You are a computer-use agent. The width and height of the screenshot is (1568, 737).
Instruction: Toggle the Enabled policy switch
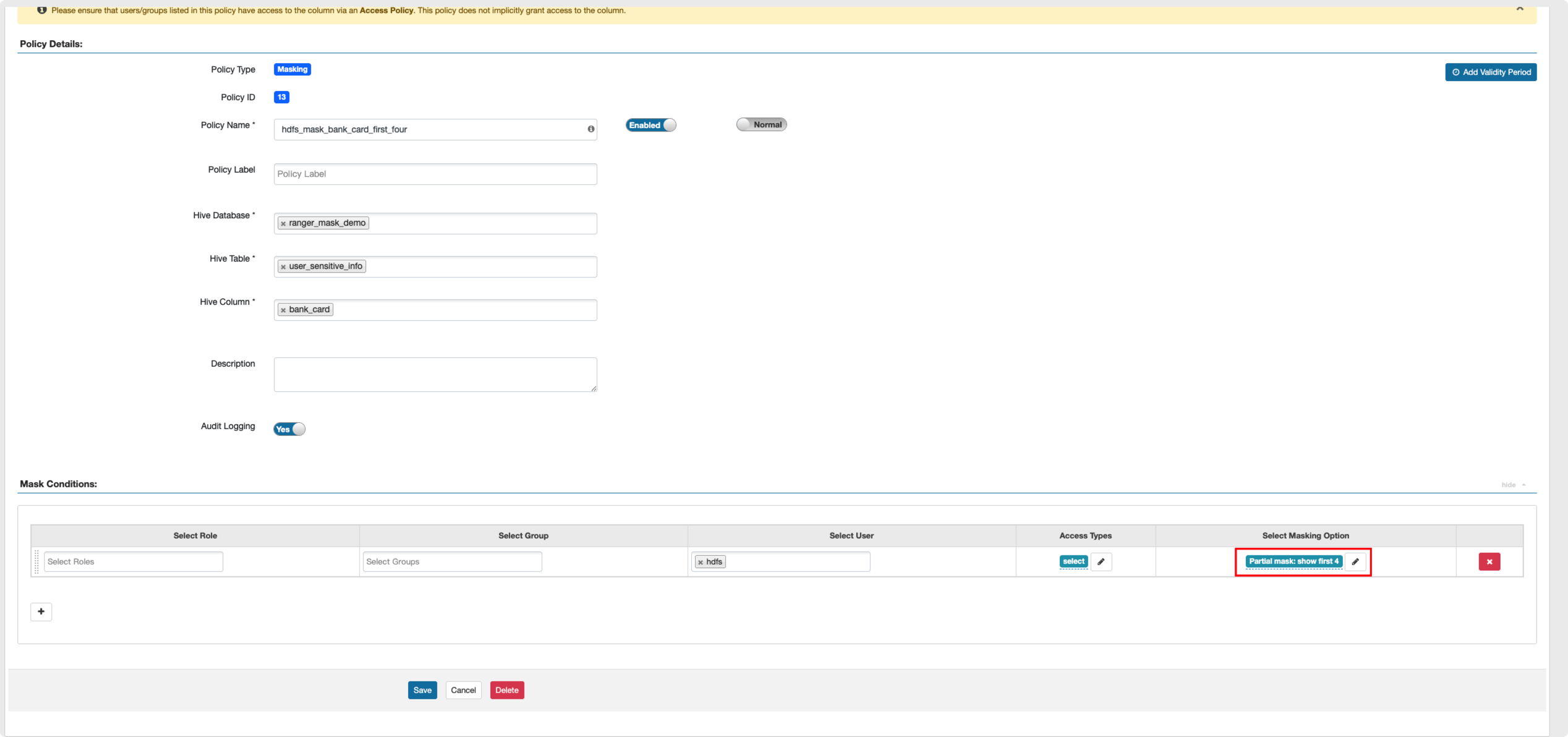click(650, 125)
